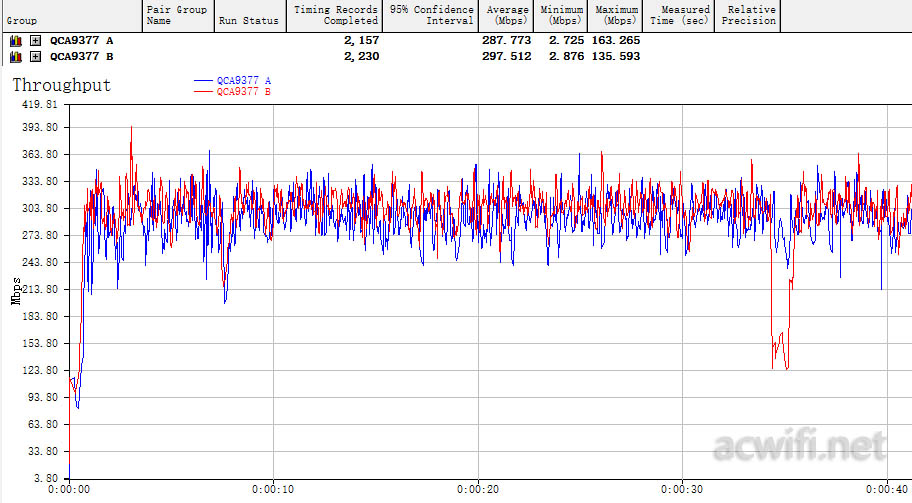Click the 333.80 y-axis label
The image size is (912, 503).
[x=40, y=181]
